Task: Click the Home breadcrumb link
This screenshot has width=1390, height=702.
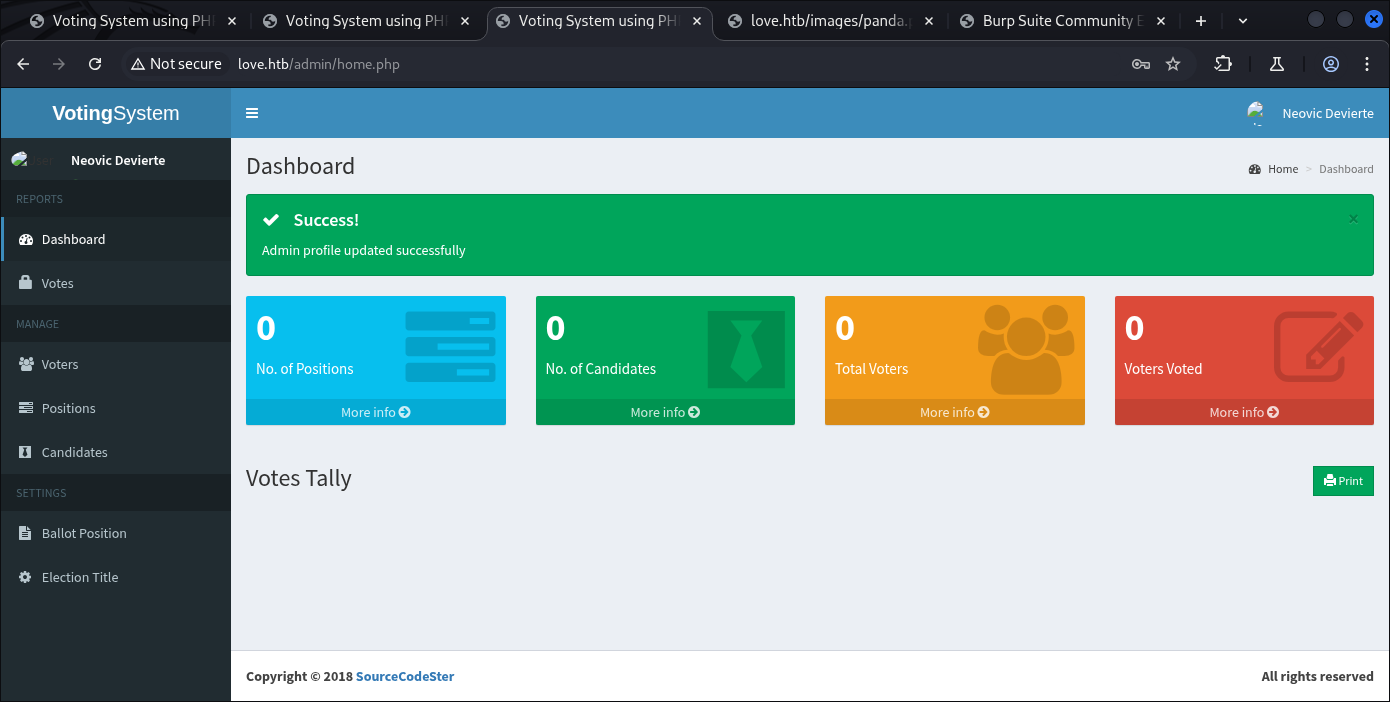Action: coord(1282,169)
